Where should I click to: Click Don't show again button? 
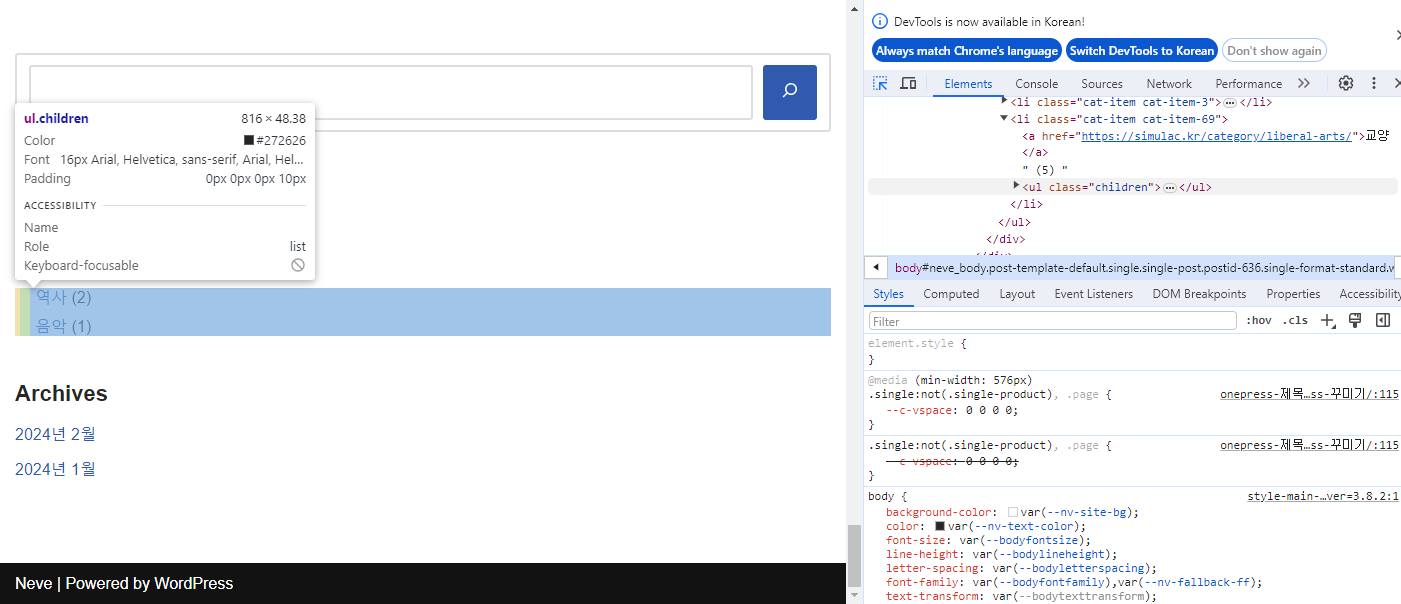coord(1274,51)
